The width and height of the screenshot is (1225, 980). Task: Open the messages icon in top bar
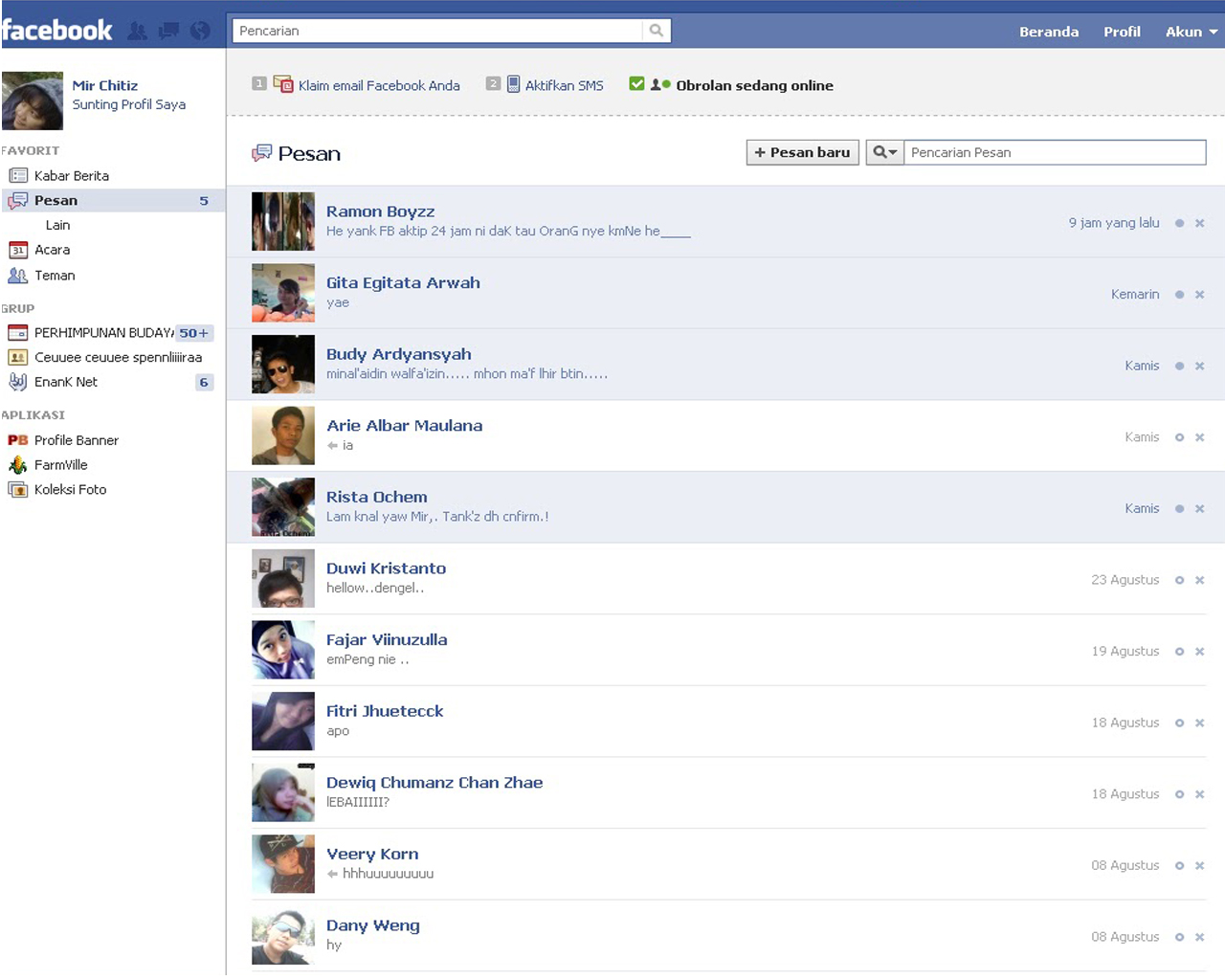pyautogui.click(x=169, y=32)
